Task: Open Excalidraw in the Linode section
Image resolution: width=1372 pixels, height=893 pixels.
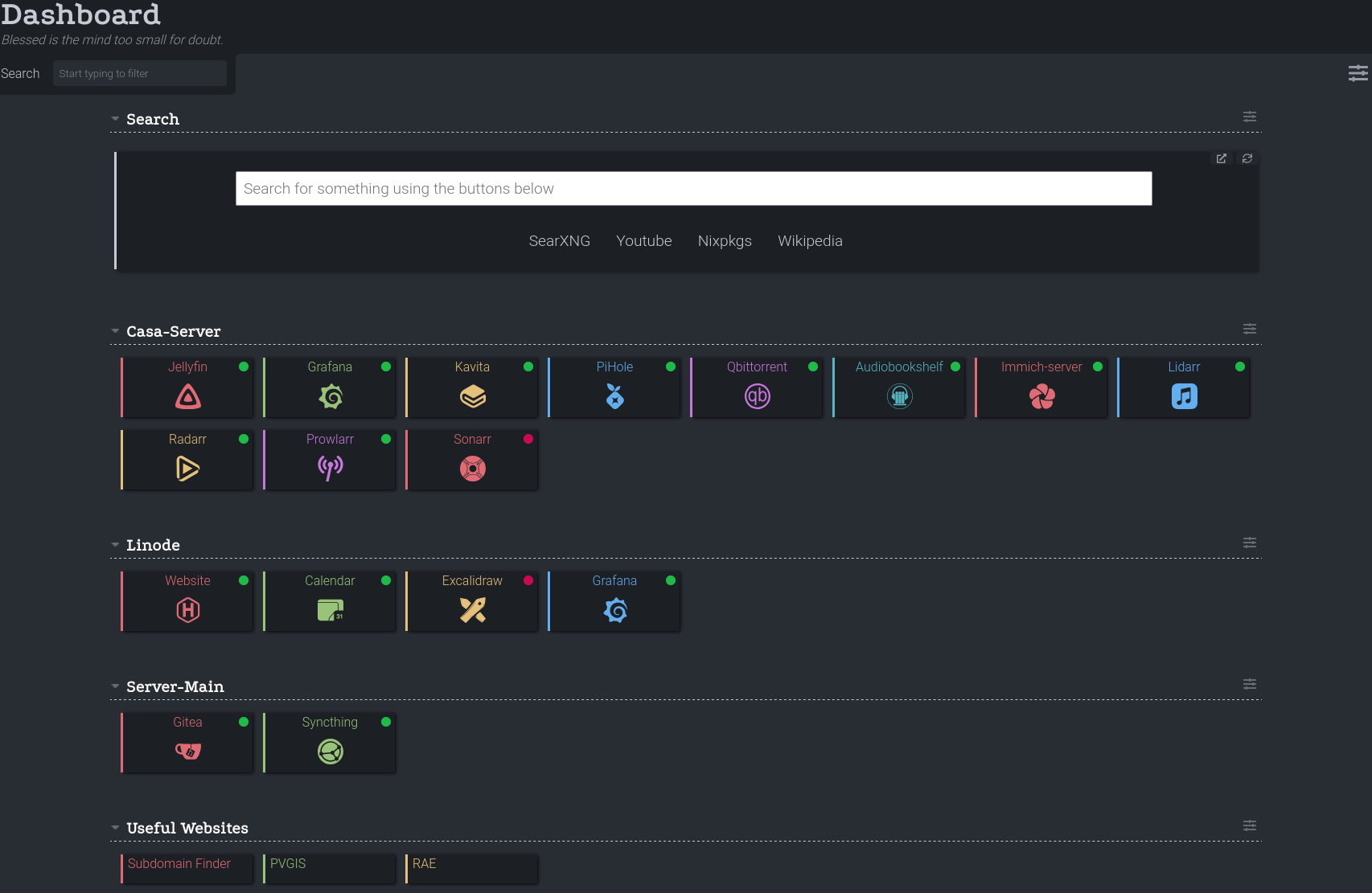Action: [x=472, y=609]
